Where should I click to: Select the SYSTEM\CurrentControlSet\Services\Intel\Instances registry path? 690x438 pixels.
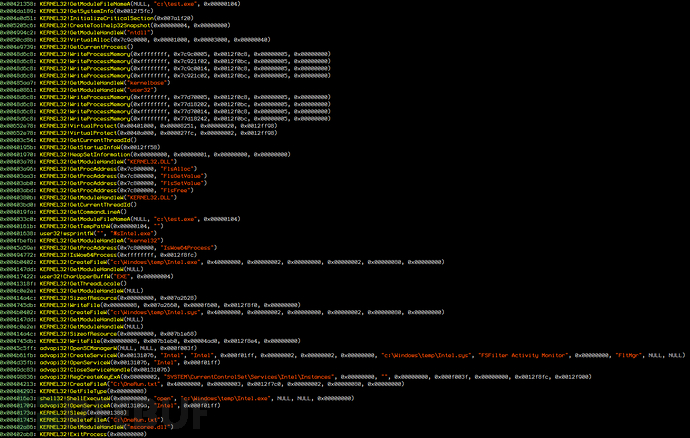[x=249, y=377]
